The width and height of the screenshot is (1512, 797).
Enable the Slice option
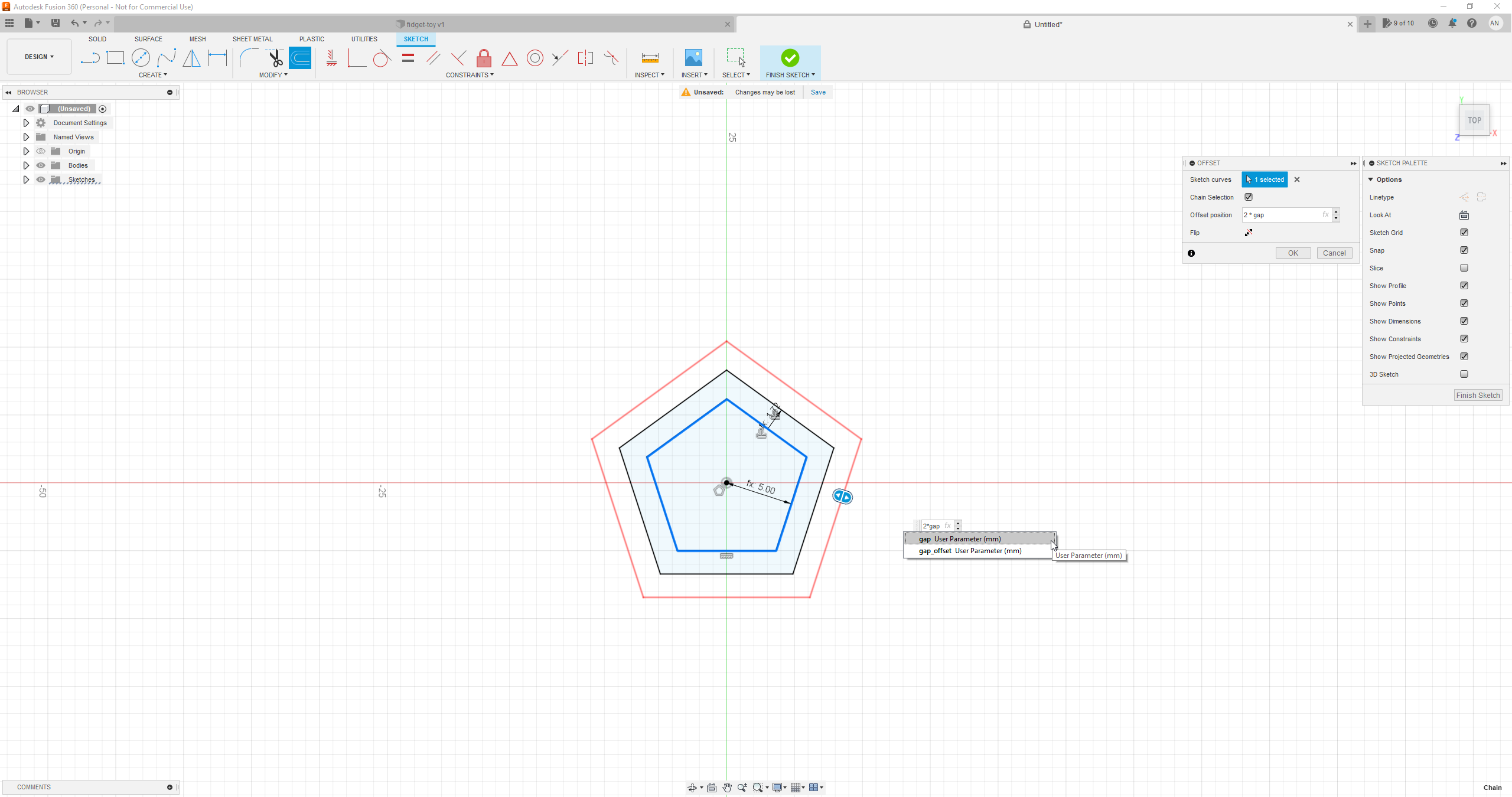1464,267
